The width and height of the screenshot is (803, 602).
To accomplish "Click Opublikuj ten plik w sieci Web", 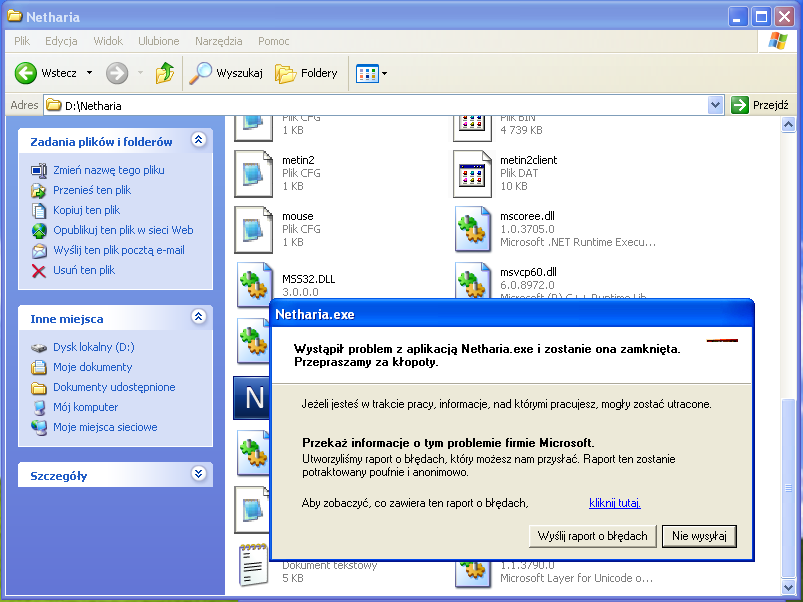I will click(123, 230).
